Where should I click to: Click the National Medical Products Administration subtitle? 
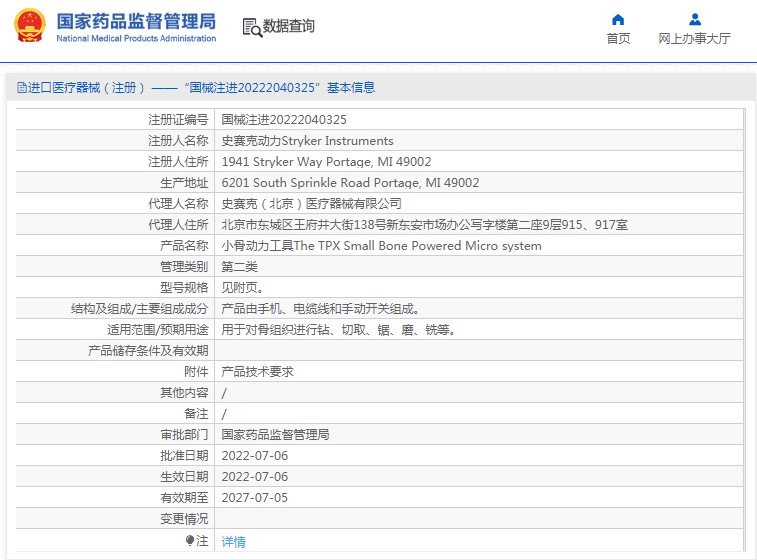(x=136, y=39)
